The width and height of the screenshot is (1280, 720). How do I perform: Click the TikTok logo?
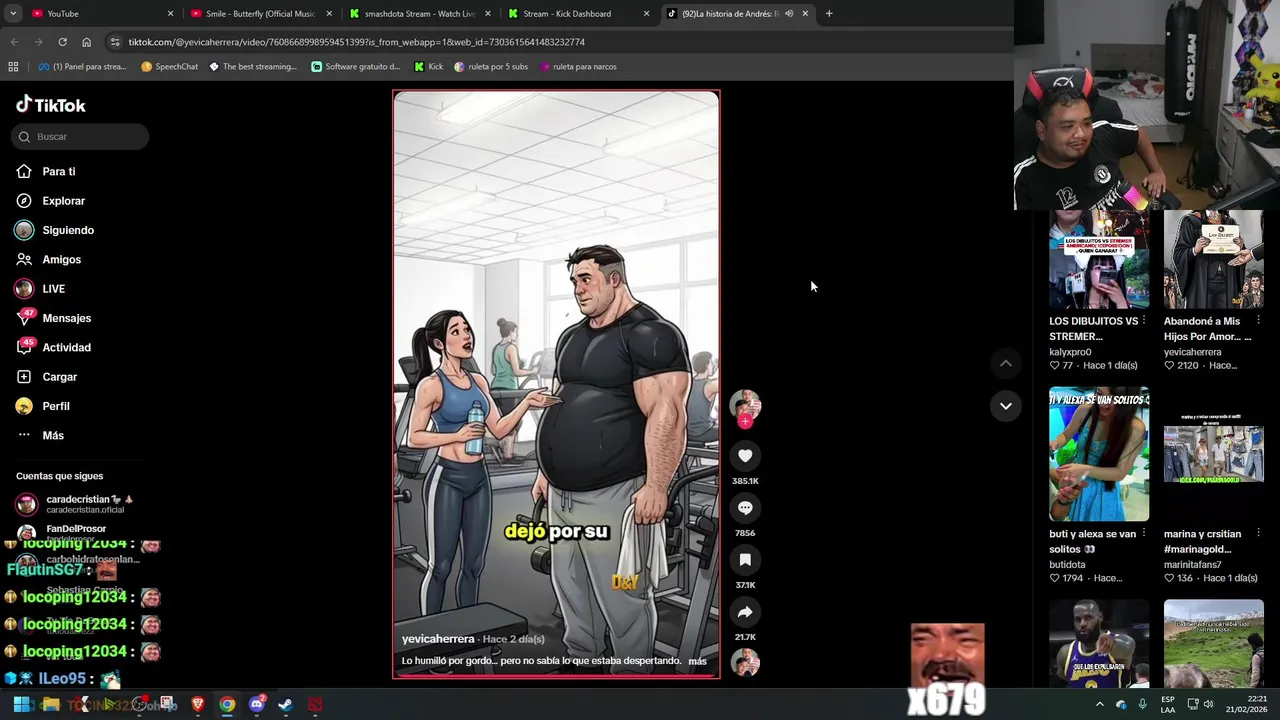click(x=51, y=105)
